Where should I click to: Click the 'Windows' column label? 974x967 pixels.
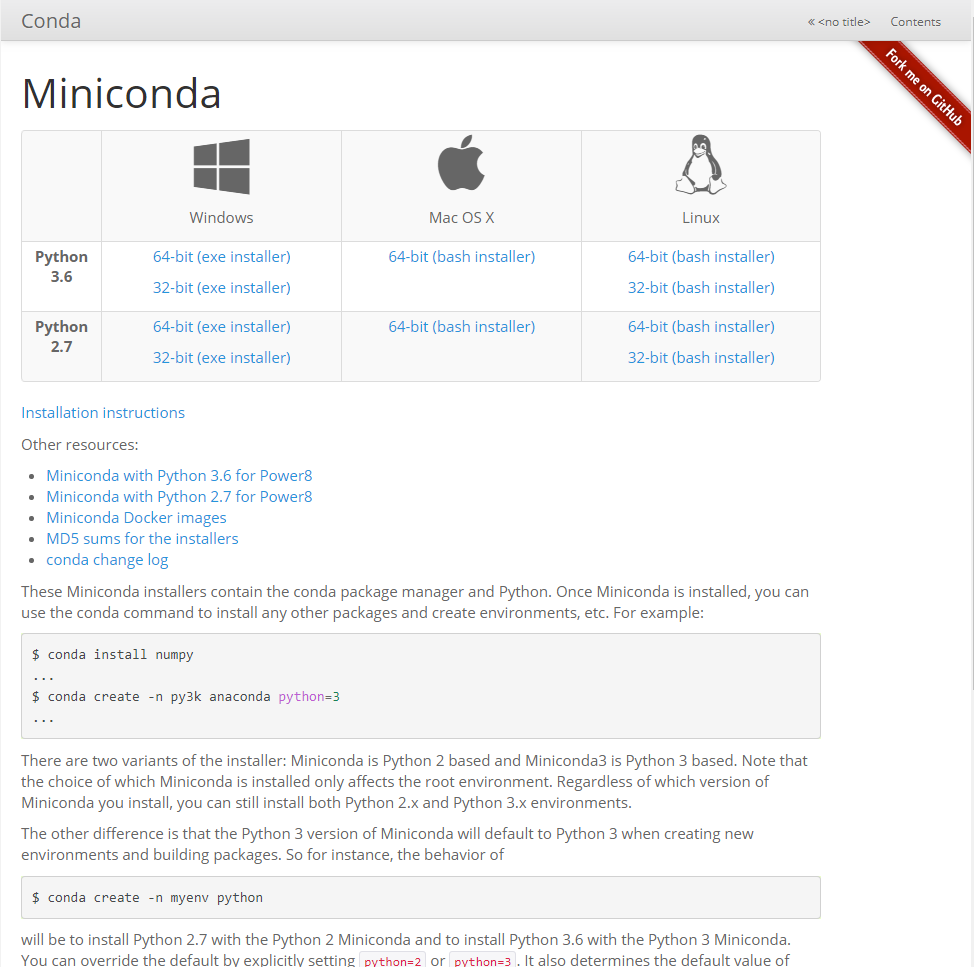[221, 218]
